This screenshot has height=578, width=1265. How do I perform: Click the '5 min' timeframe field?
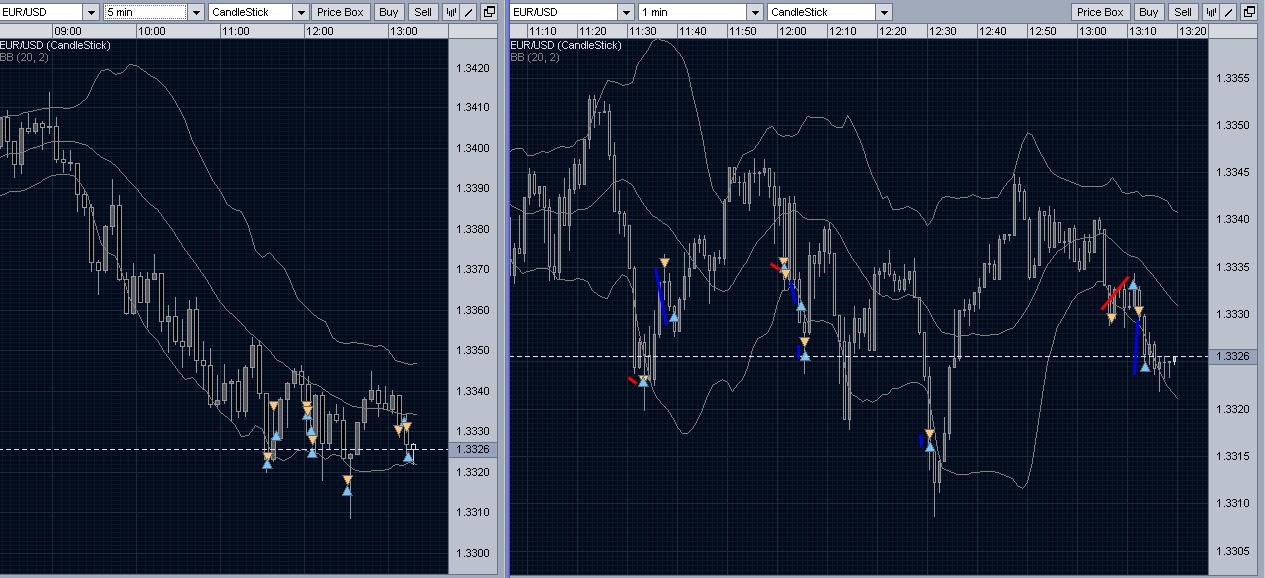[x=145, y=12]
